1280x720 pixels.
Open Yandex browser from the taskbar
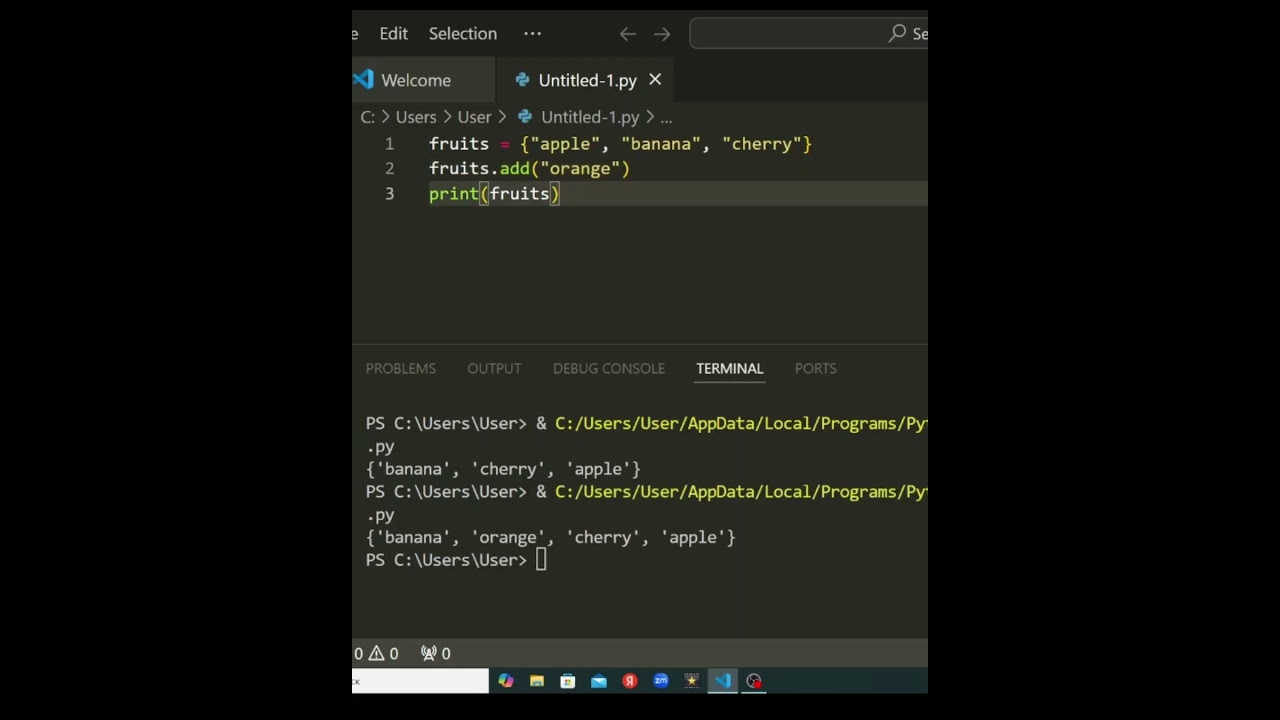pos(630,681)
